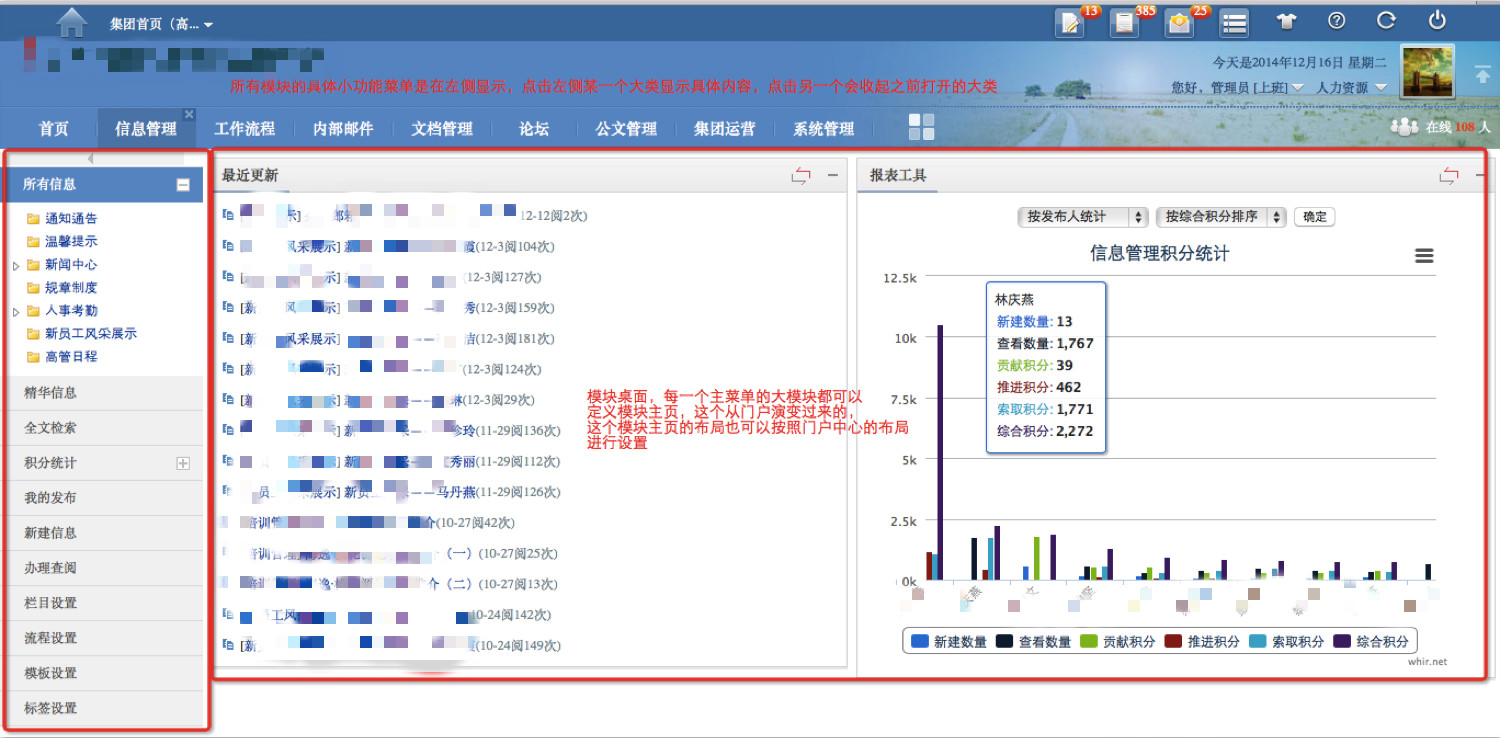Image resolution: width=1500 pixels, height=738 pixels.
Task: Open 全文检索 in the left sidebar
Action: pos(50,428)
